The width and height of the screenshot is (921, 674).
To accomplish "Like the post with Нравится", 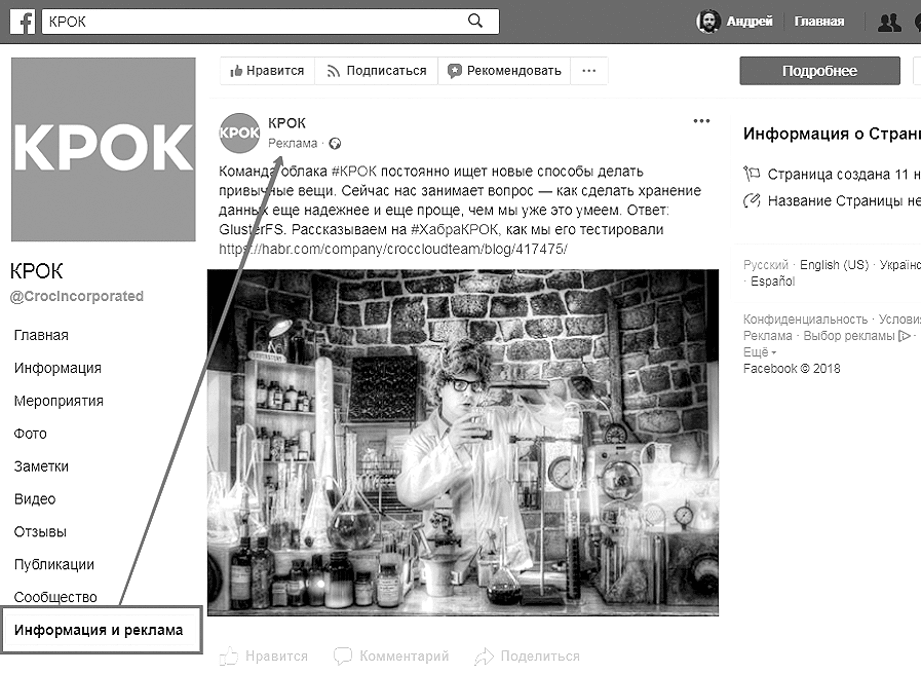I will (x=263, y=656).
